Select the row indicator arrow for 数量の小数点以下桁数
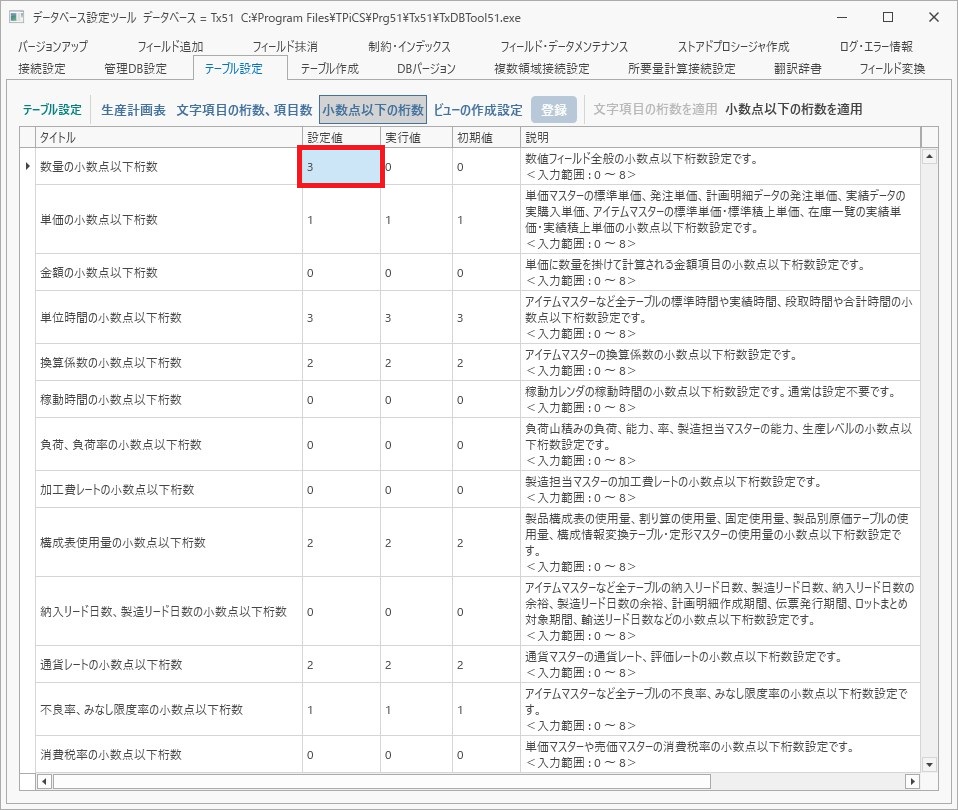This screenshot has width=958, height=810. [x=27, y=166]
